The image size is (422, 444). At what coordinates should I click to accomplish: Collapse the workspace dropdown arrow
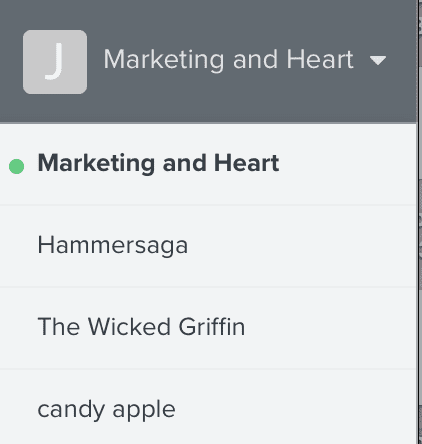[378, 60]
